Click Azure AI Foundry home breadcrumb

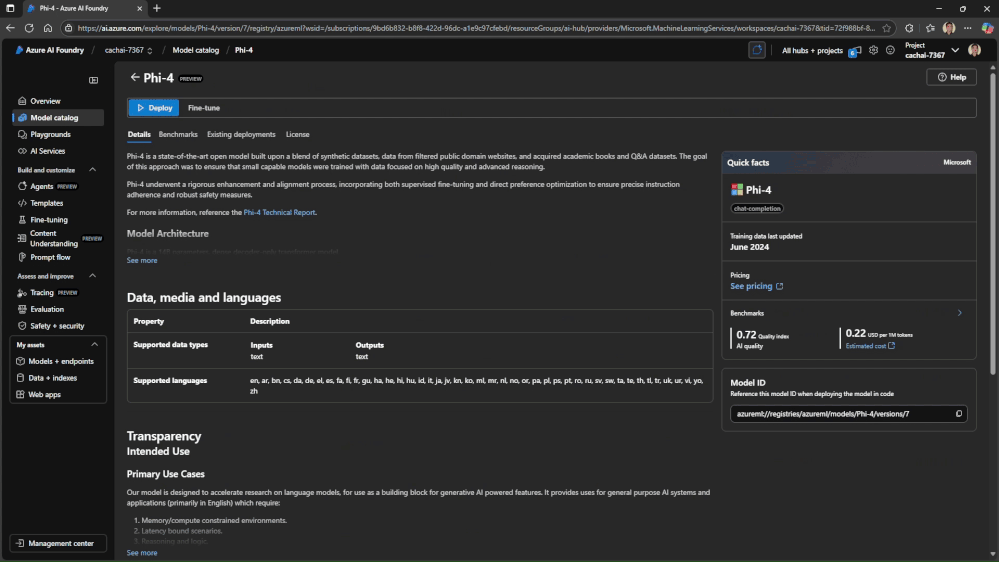(x=50, y=50)
